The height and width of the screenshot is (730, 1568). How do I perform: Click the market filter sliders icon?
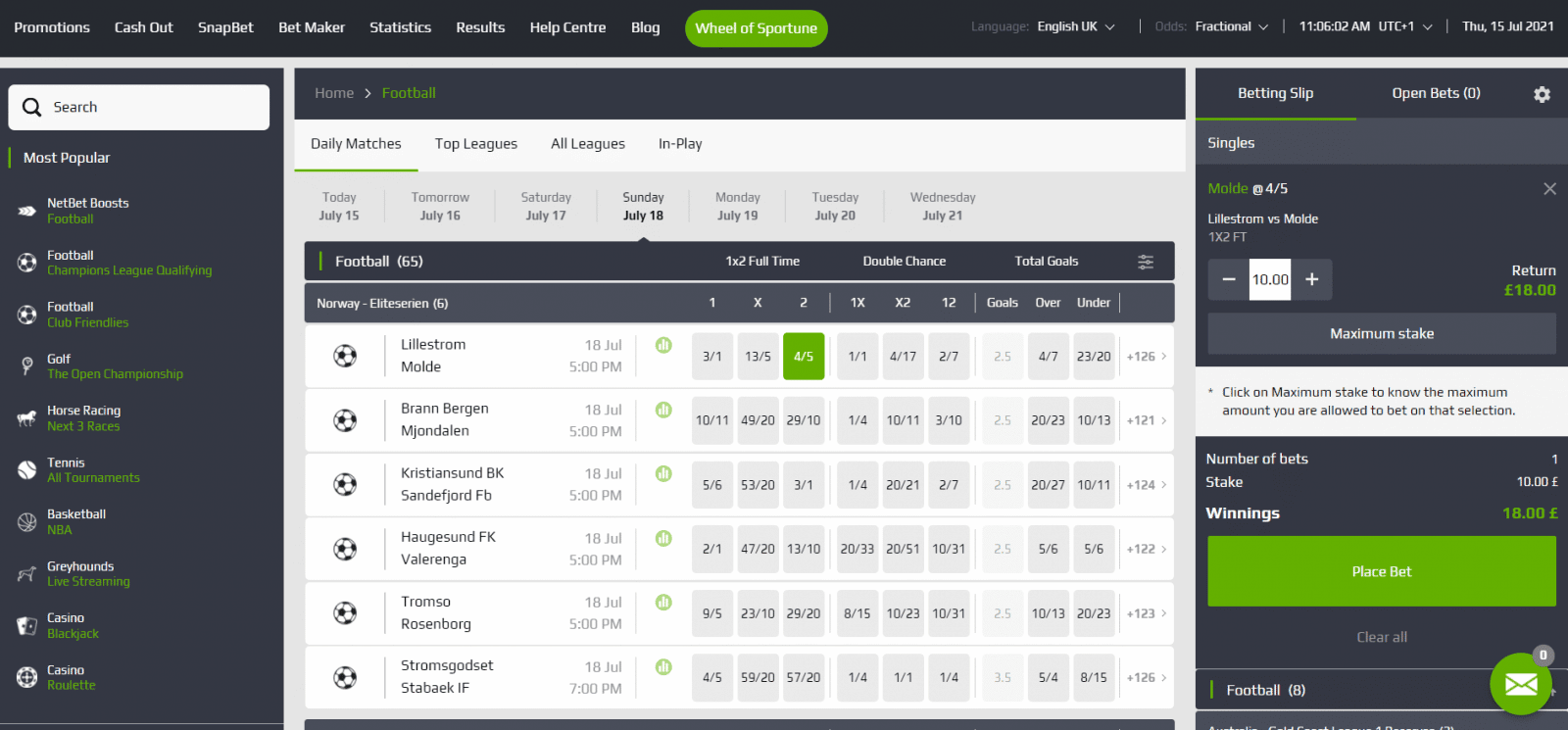(x=1145, y=262)
